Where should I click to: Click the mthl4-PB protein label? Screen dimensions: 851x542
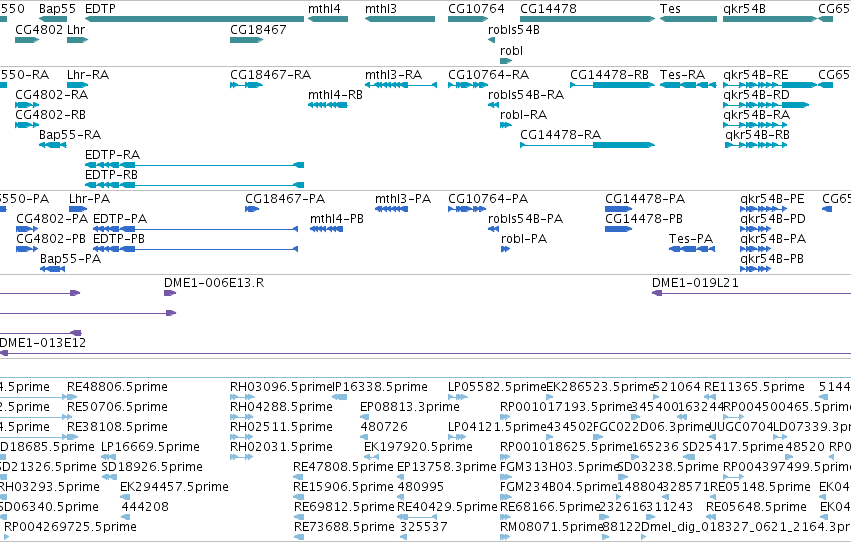tap(336, 219)
